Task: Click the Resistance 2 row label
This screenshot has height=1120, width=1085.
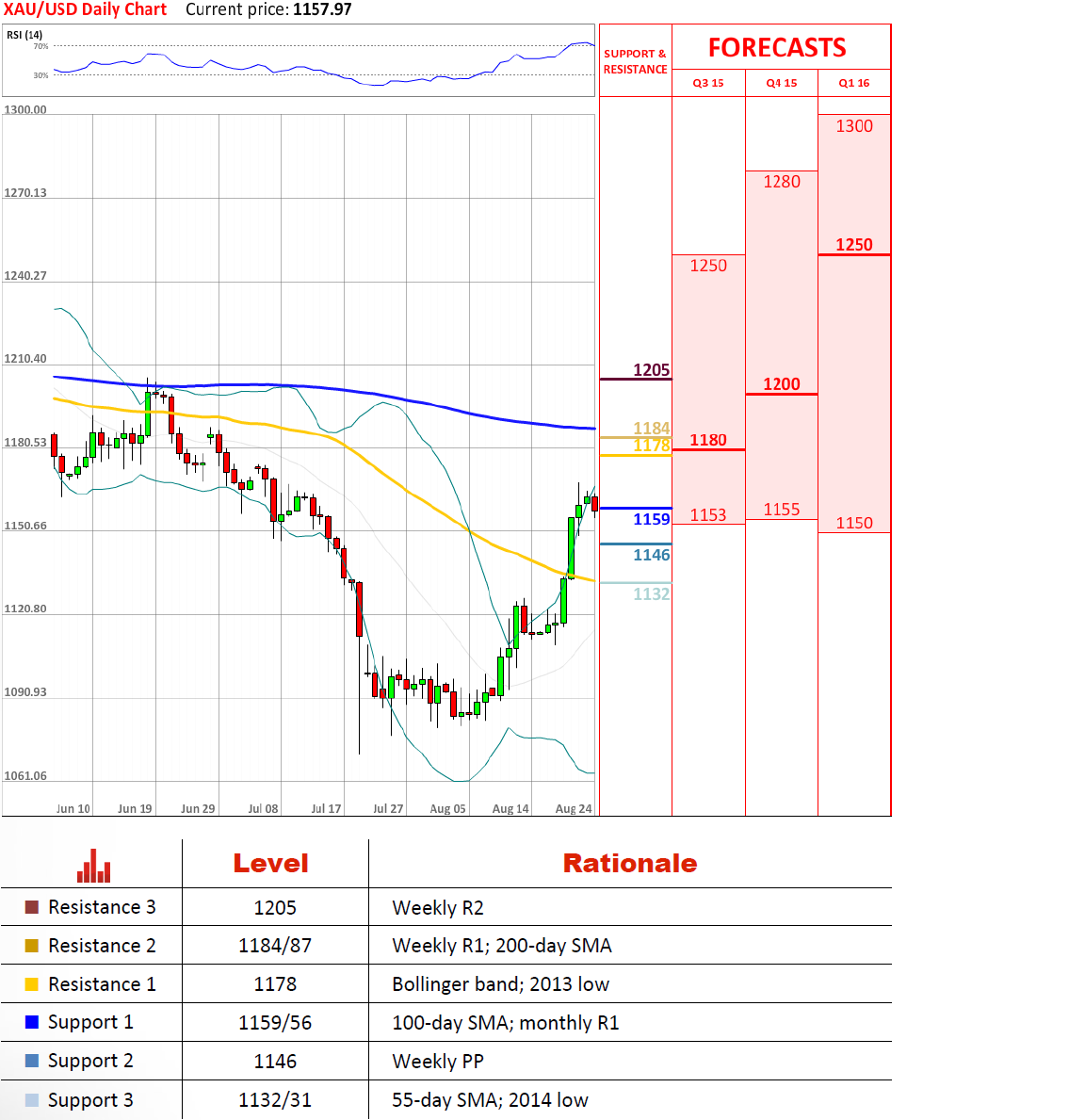Action: pos(102,946)
